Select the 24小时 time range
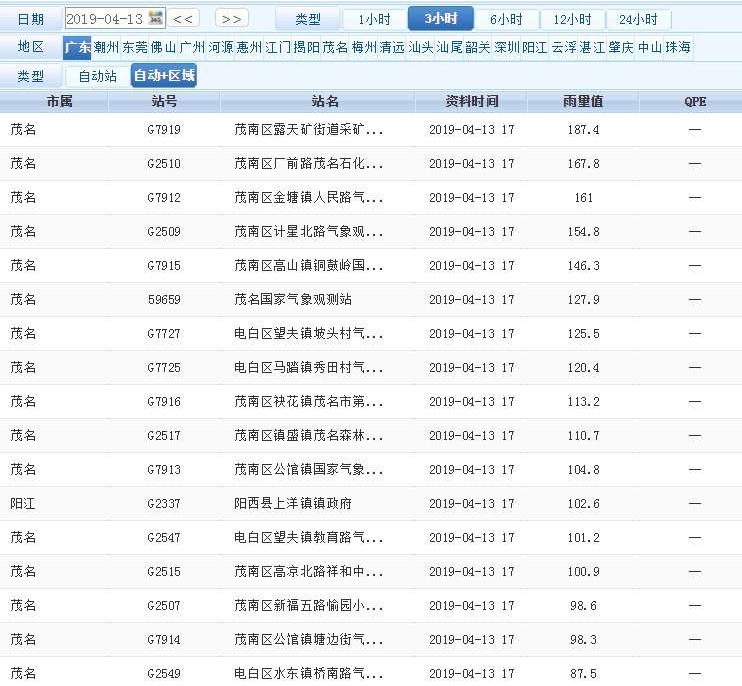 (x=638, y=19)
